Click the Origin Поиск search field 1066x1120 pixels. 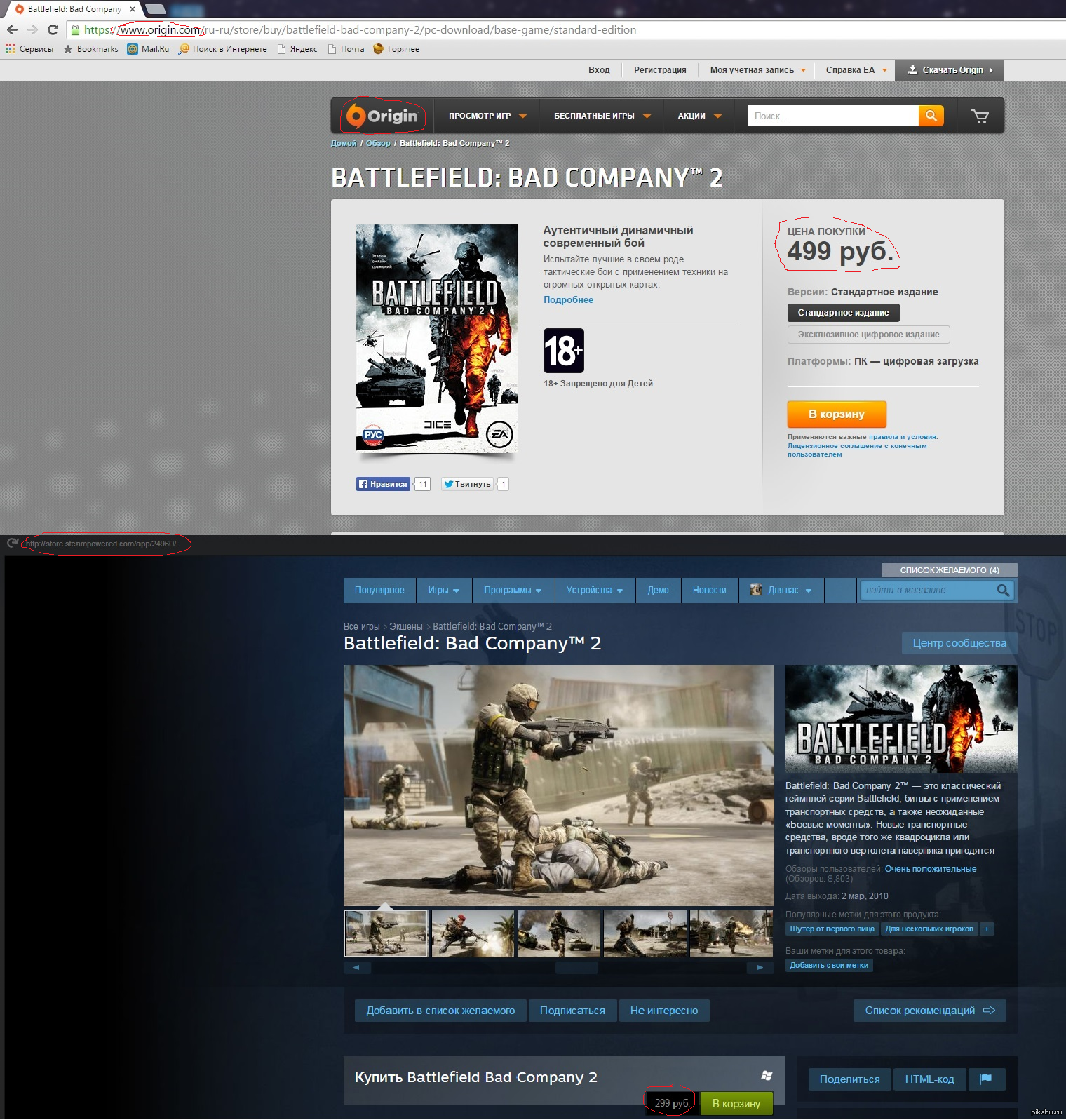coord(833,116)
